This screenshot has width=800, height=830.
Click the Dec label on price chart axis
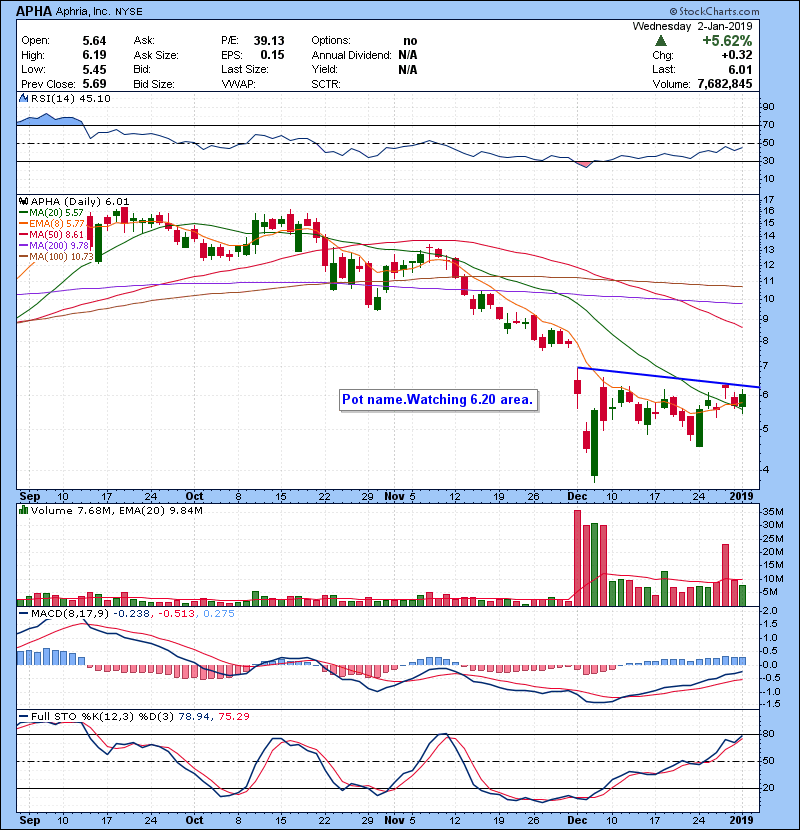click(x=577, y=497)
